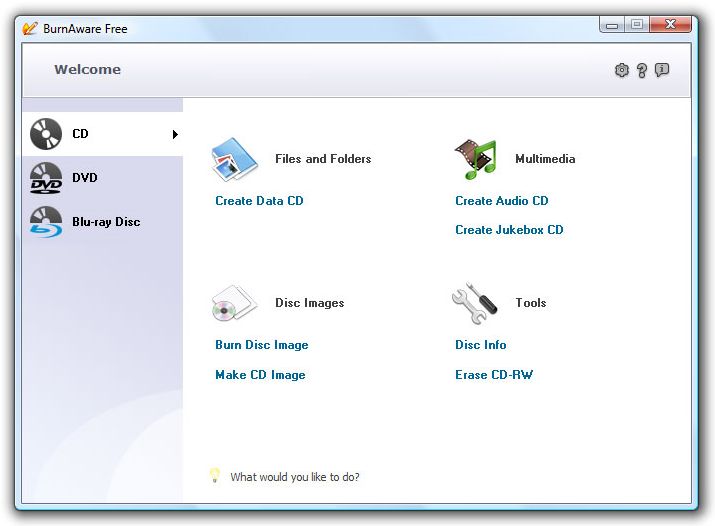The width and height of the screenshot is (715, 526).
Task: Open the info speech bubble icon
Action: click(662, 70)
